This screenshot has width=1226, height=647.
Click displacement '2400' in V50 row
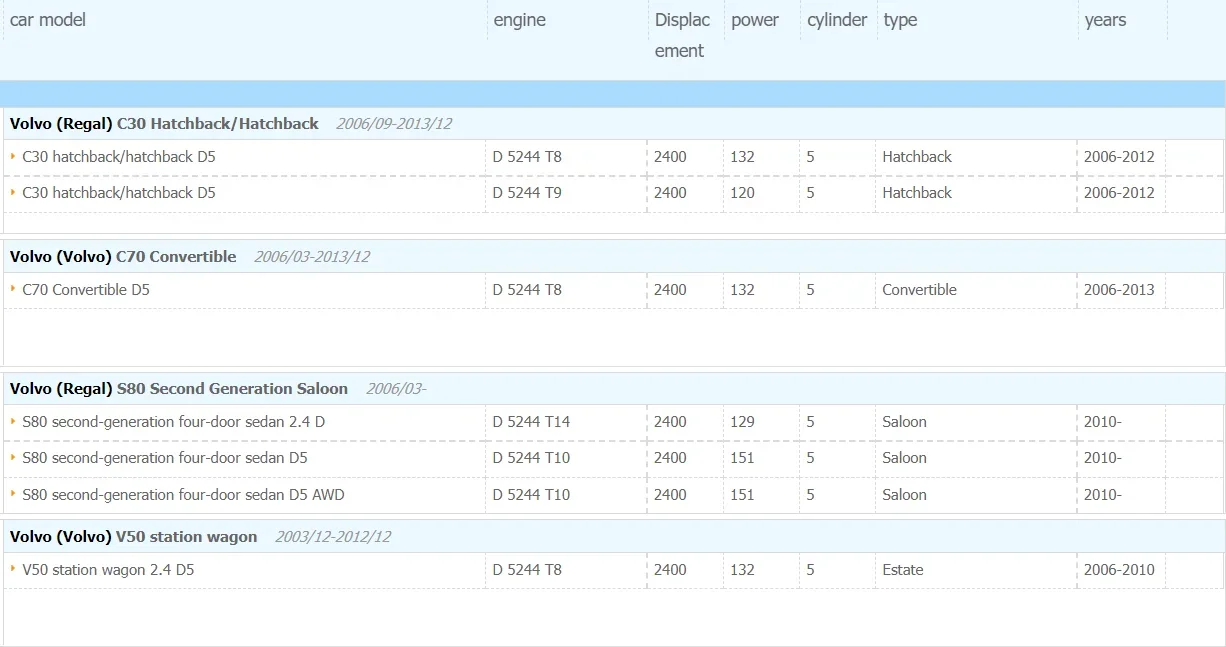[670, 570]
